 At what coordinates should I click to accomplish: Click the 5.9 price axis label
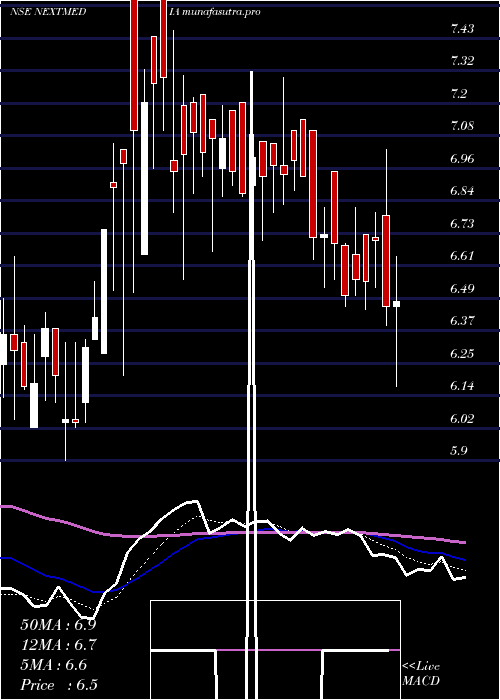459,450
